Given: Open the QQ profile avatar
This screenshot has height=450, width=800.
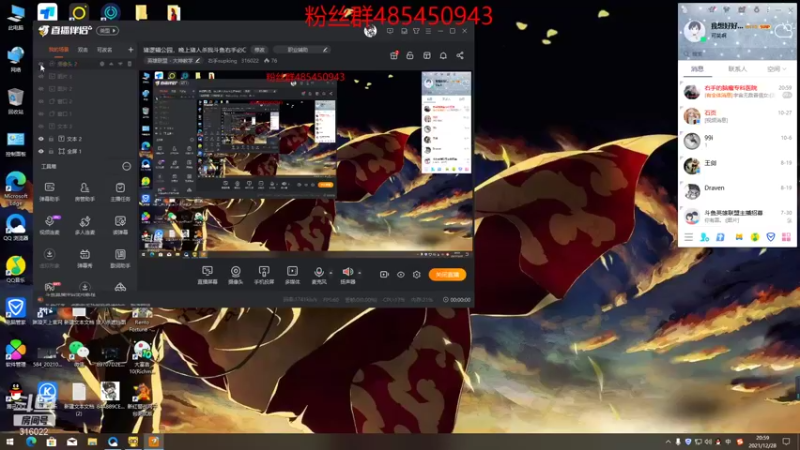Looking at the screenshot, I should (x=694, y=31).
